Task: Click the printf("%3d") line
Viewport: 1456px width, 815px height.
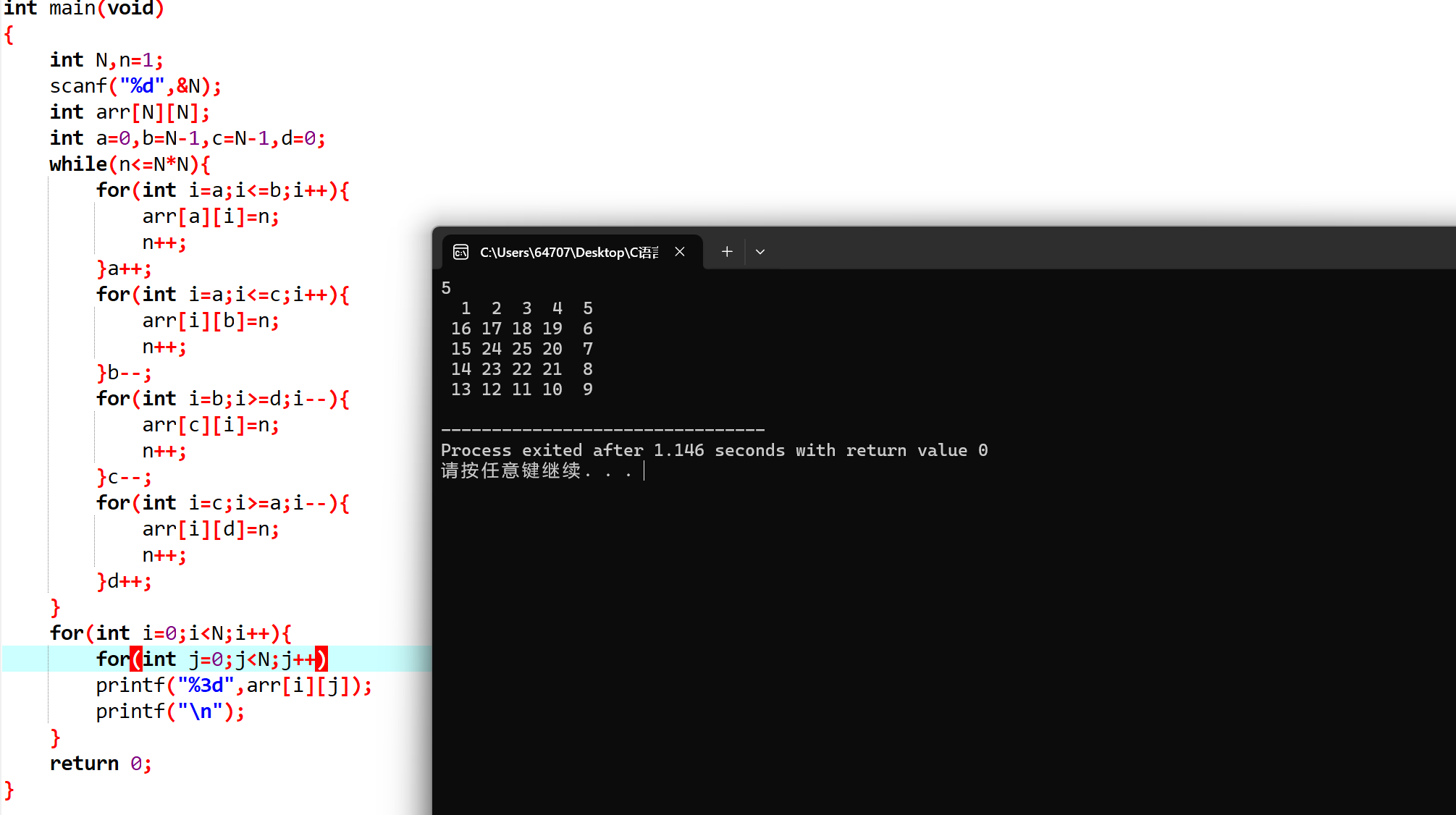Action: tap(234, 685)
